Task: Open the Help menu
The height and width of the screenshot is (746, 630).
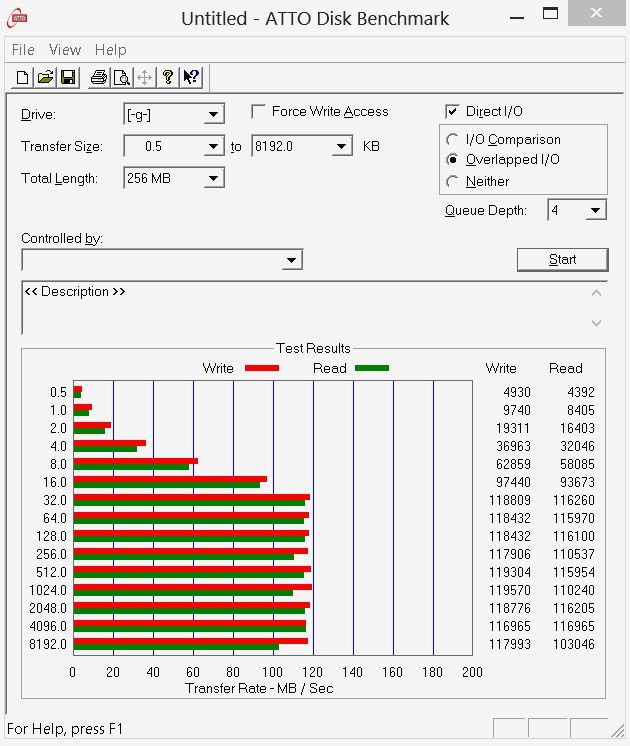Action: pyautogui.click(x=110, y=49)
